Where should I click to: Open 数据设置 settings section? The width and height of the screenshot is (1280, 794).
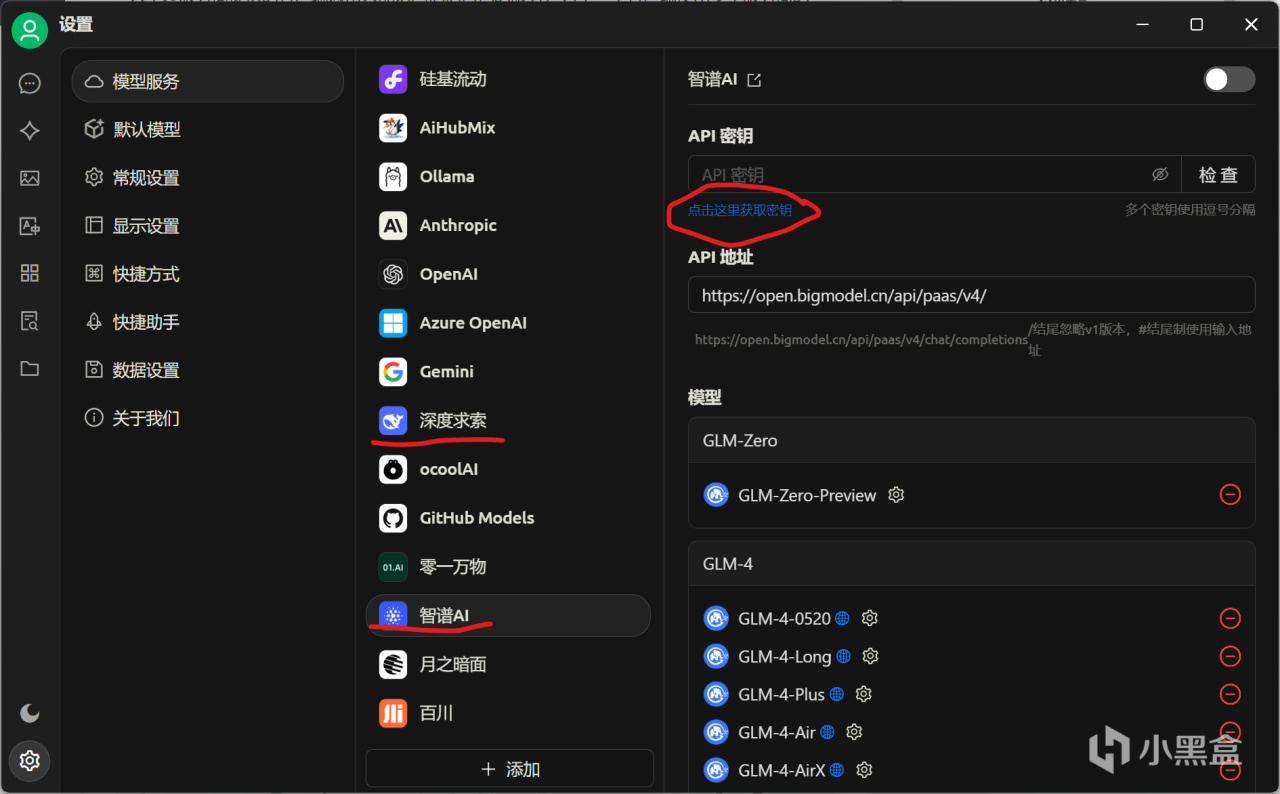pos(208,369)
